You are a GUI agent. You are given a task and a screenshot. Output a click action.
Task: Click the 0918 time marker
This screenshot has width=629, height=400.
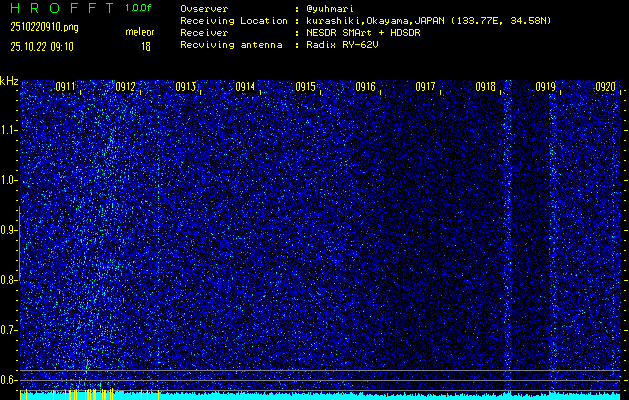coord(485,87)
